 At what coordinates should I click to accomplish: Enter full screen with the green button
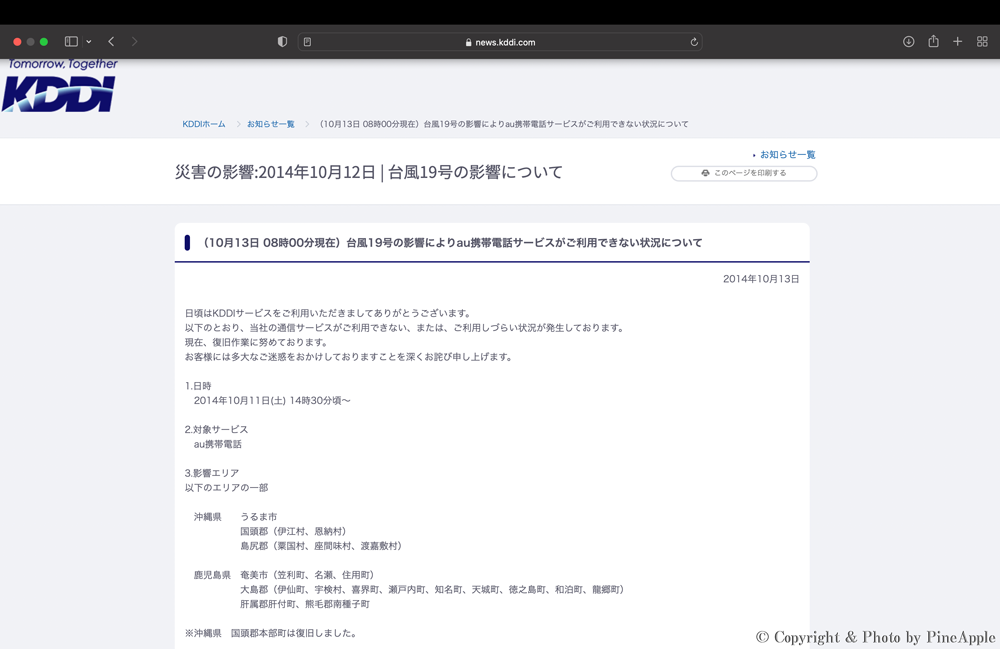[x=44, y=42]
